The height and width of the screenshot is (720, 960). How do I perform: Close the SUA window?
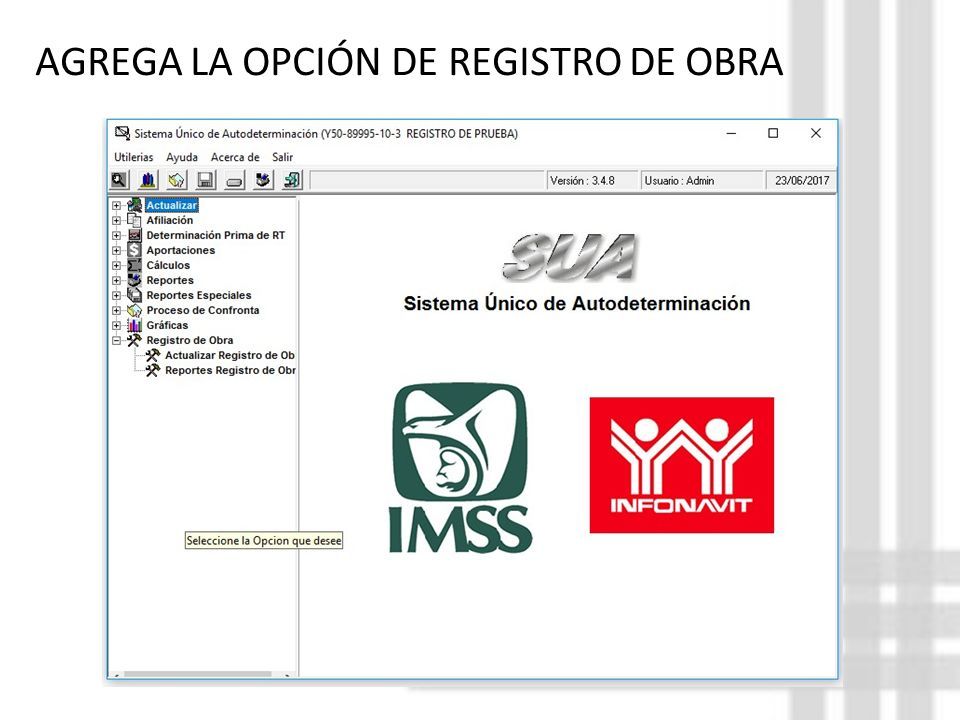point(816,133)
